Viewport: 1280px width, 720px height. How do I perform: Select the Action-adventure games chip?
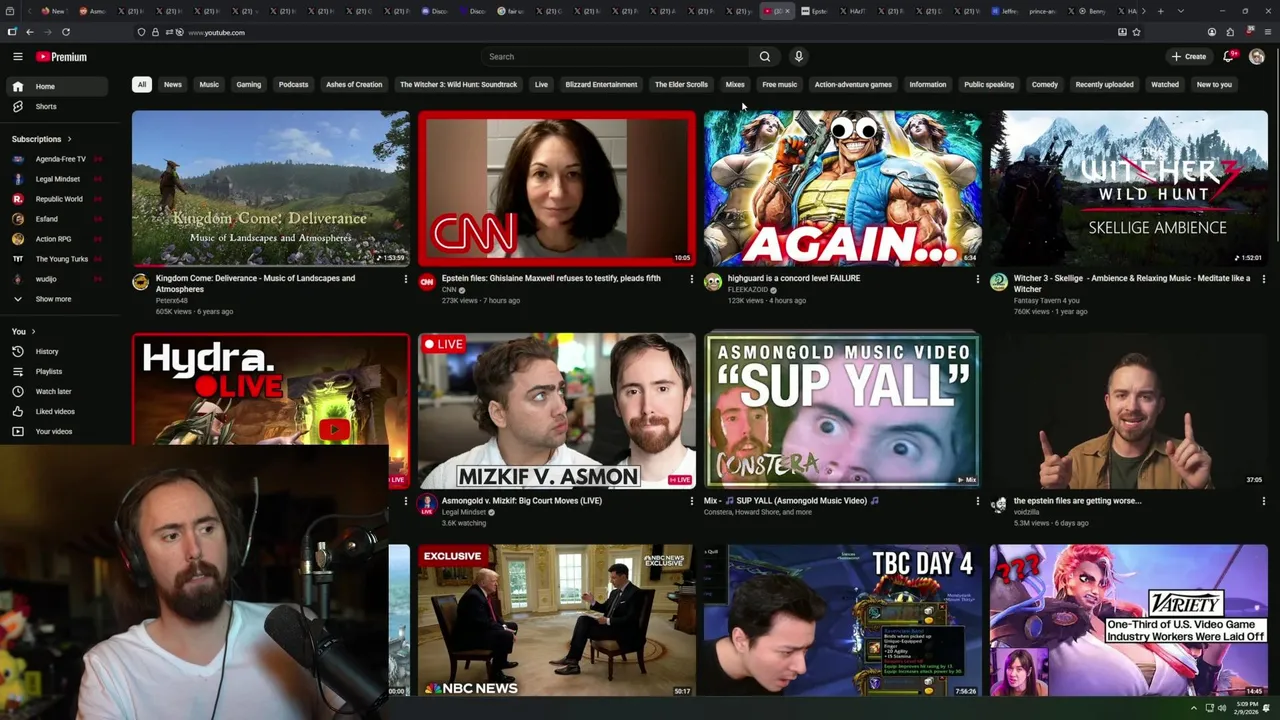[853, 85]
